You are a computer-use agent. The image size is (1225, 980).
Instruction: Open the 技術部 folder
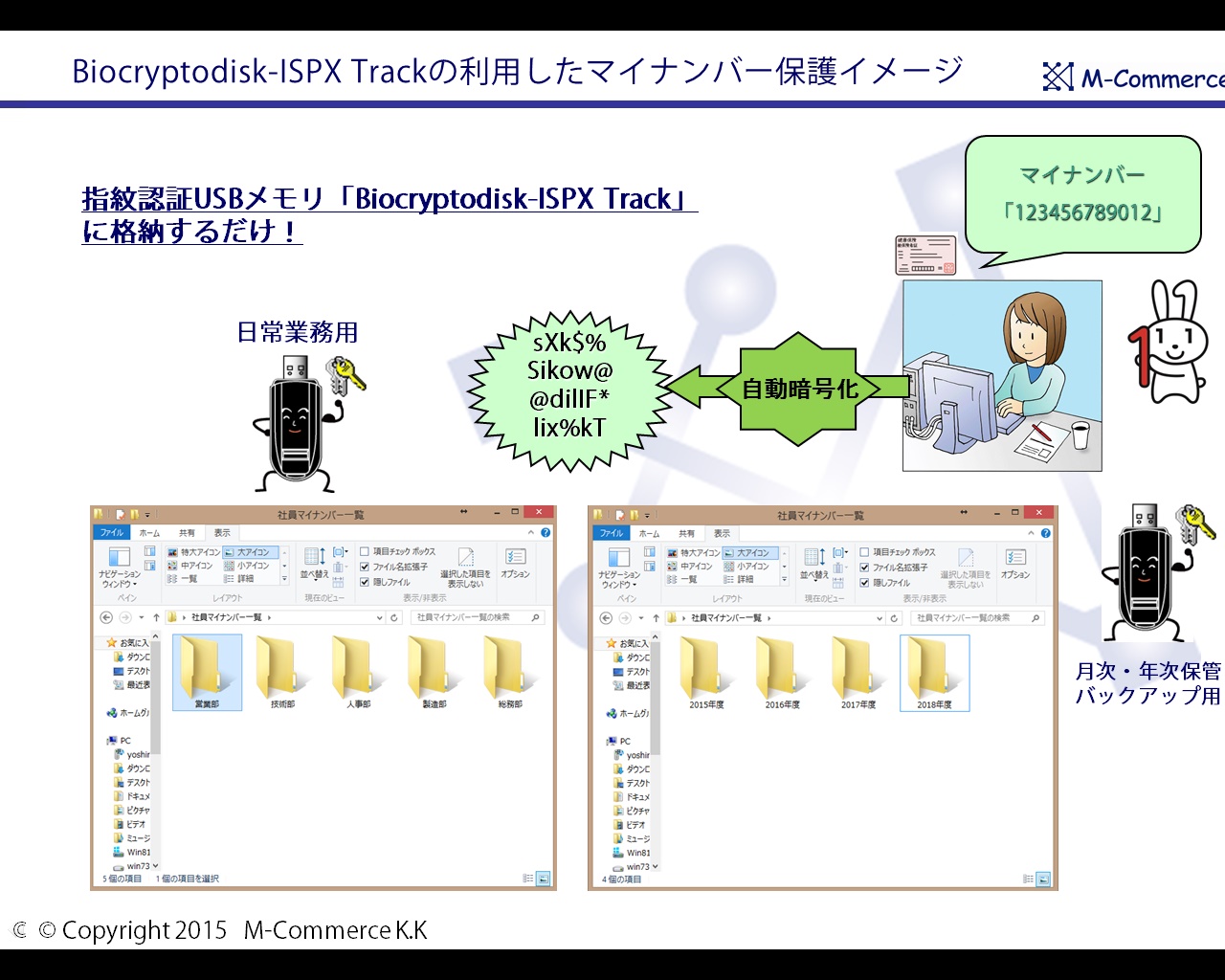click(x=282, y=672)
